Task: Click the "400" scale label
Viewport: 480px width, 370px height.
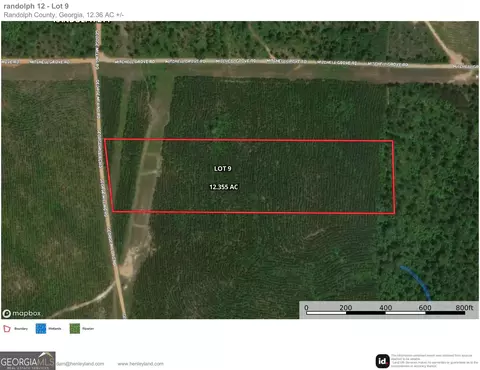Action: pyautogui.click(x=385, y=307)
